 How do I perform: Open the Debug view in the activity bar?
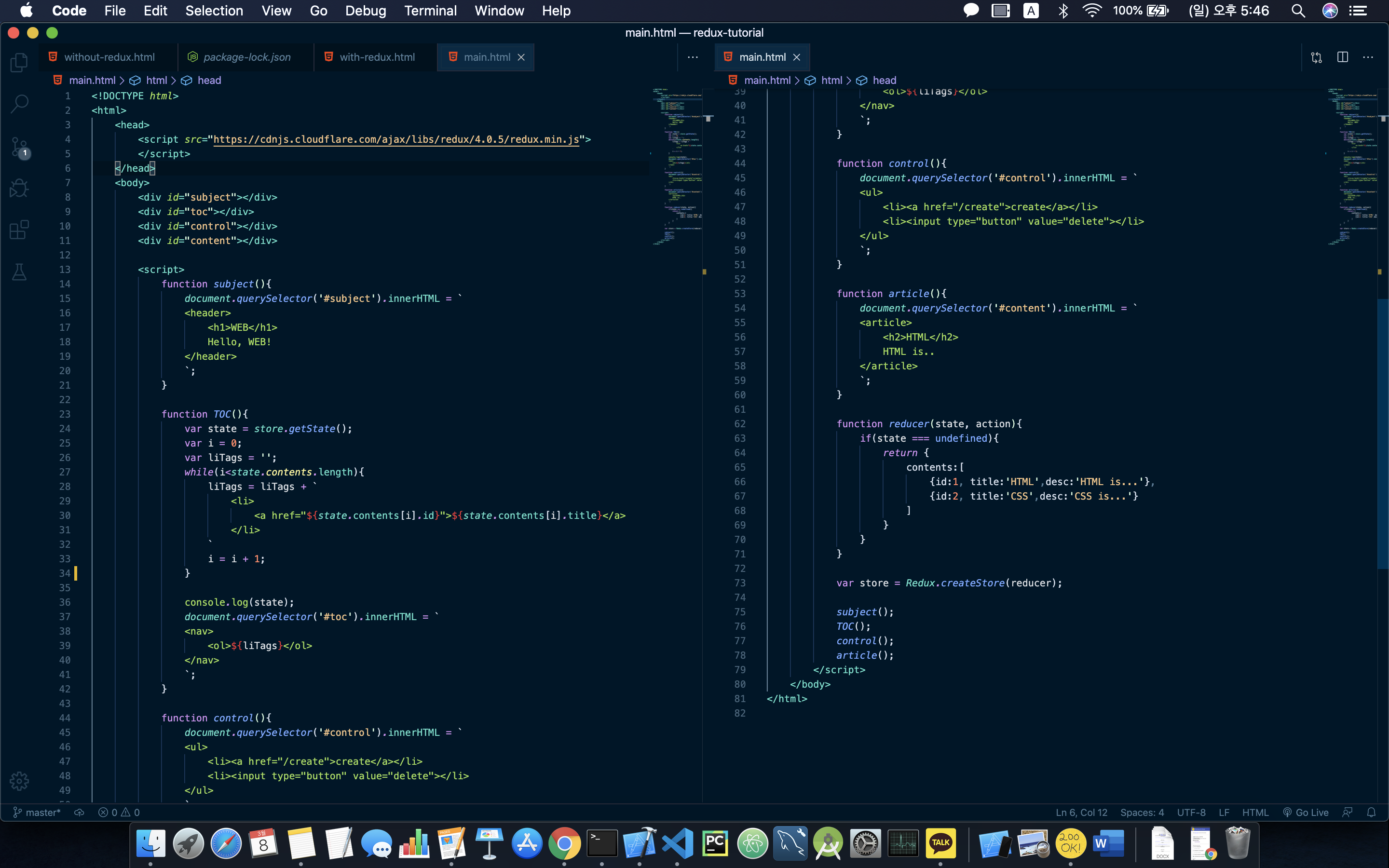[19, 188]
